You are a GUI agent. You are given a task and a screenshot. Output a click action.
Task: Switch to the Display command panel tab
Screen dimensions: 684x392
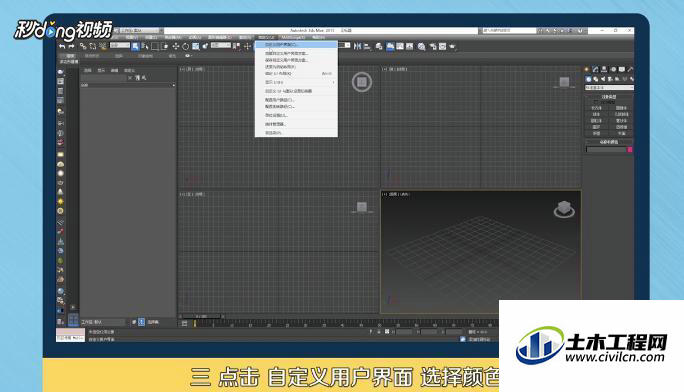point(622,69)
